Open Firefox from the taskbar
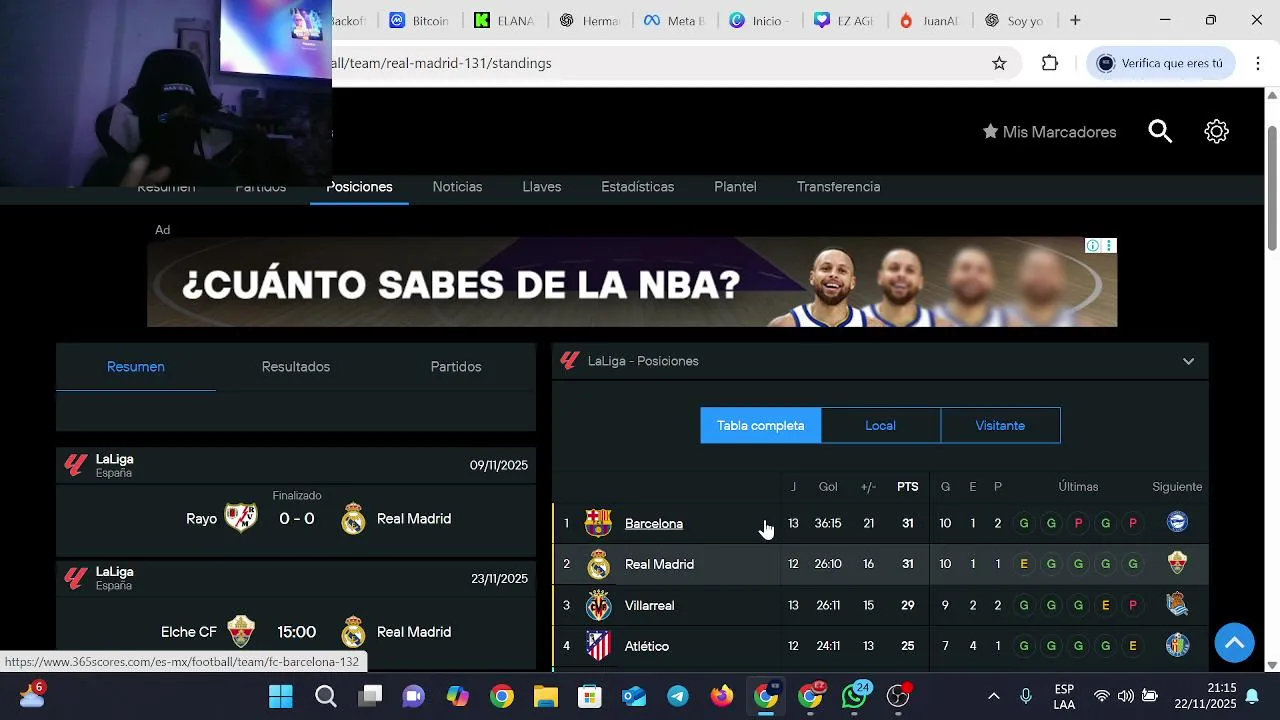Image resolution: width=1280 pixels, height=720 pixels. [722, 696]
